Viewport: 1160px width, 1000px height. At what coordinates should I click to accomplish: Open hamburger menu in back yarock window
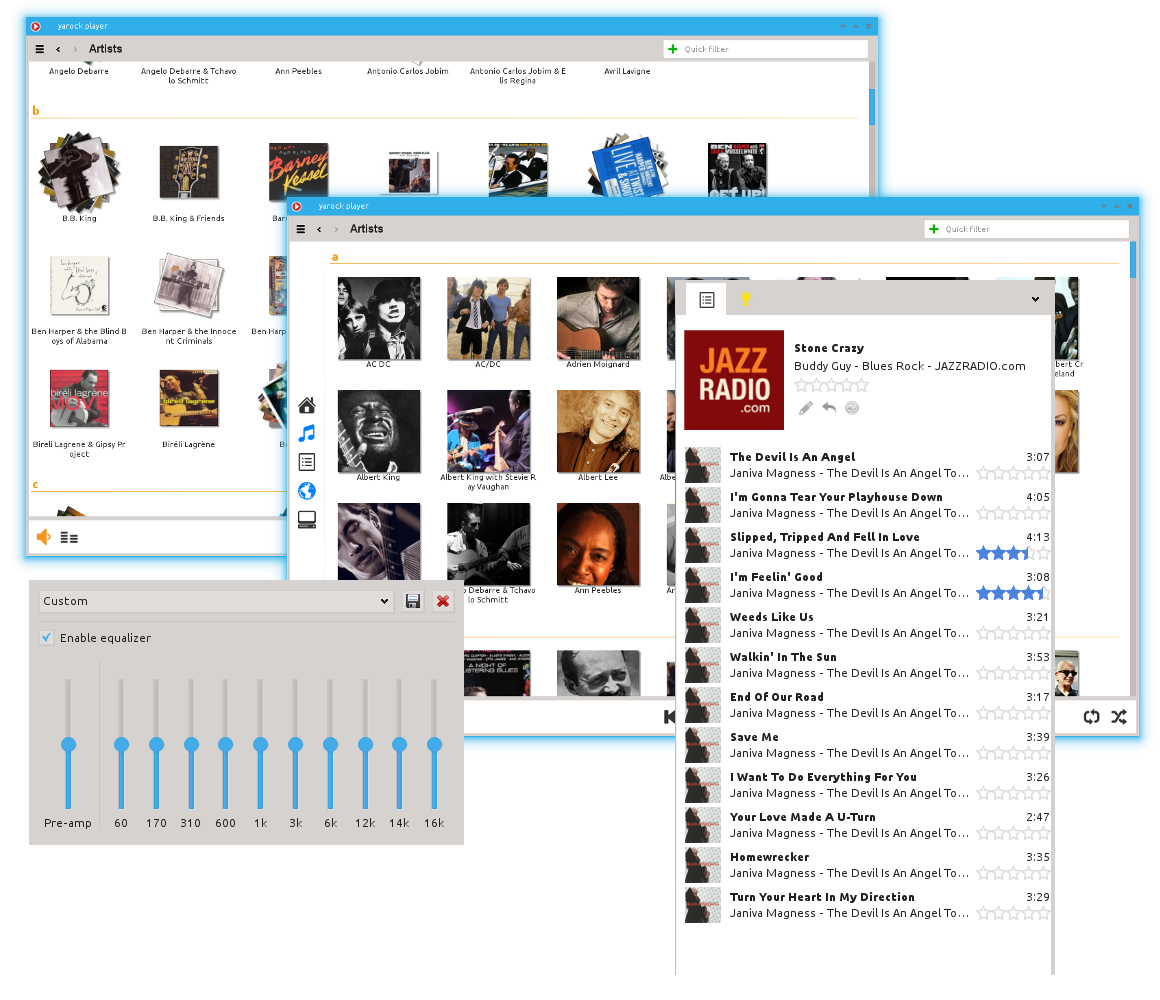click(40, 49)
